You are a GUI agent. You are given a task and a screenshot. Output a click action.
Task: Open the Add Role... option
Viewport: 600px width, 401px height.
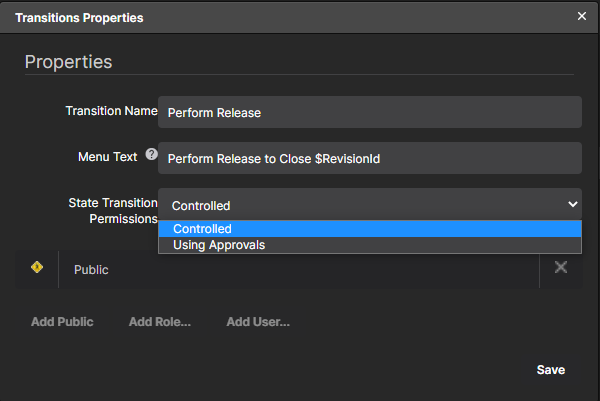160,322
